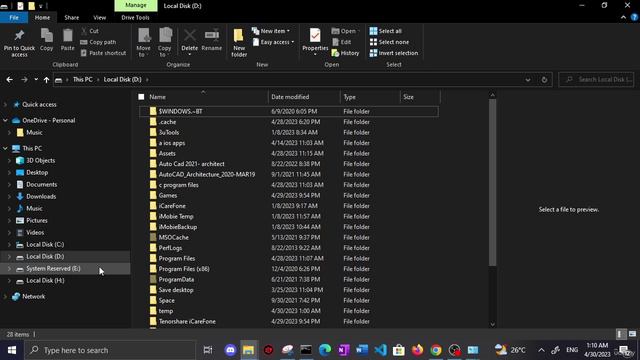The image size is (640, 360).
Task: Select the MSOCache folder
Action: tap(289, 238)
